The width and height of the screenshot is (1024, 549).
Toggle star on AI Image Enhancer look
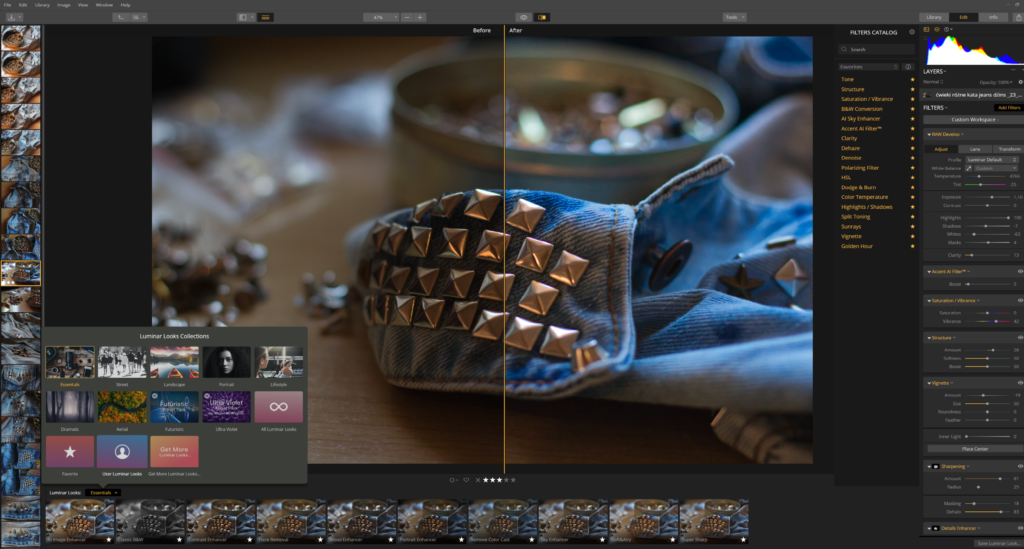click(x=109, y=539)
